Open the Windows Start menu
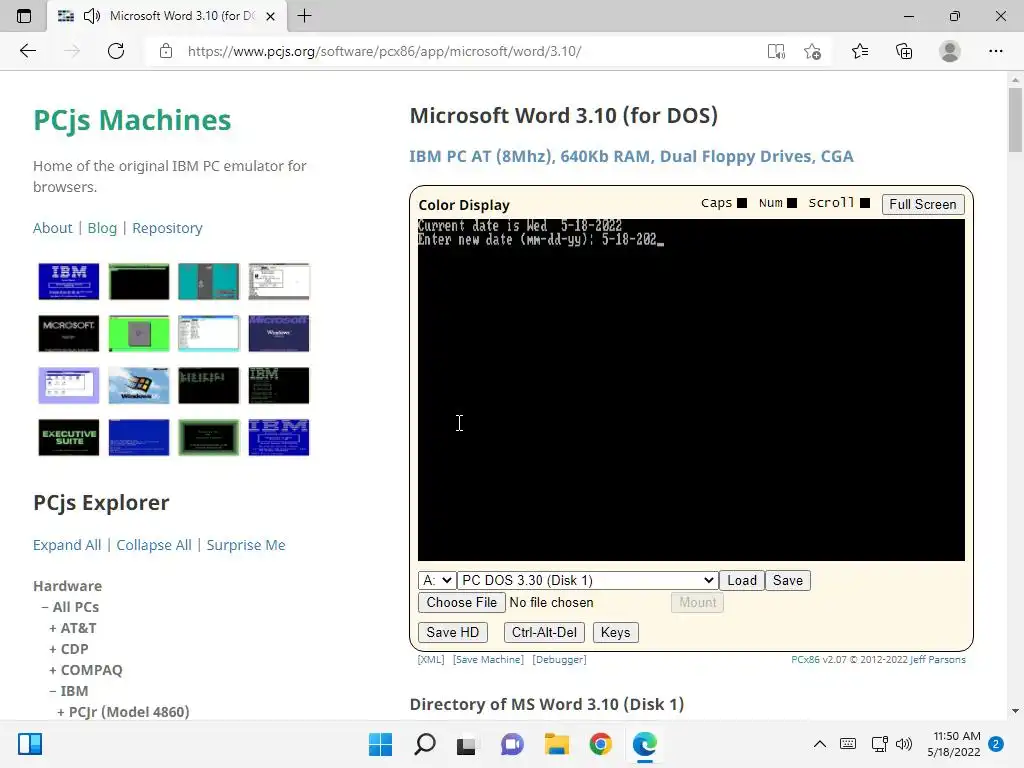Viewport: 1024px width, 768px height. (x=380, y=744)
